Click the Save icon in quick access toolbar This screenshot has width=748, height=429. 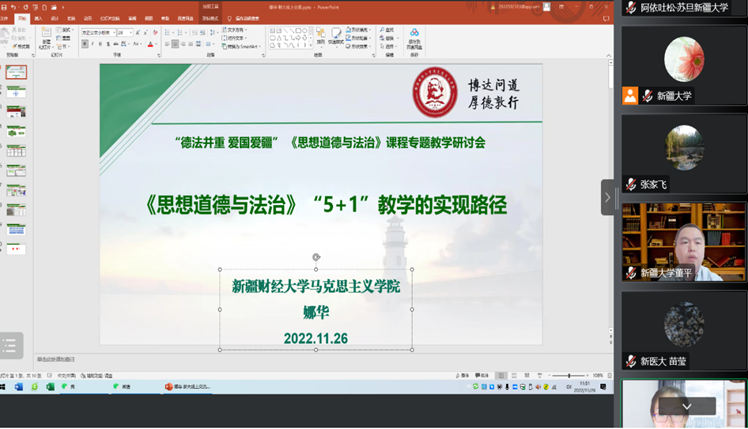(x=5, y=5)
